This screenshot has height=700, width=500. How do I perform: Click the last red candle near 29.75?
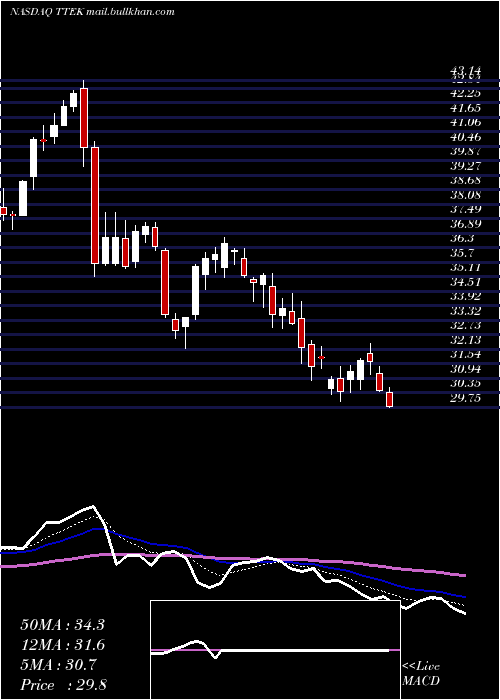390,400
